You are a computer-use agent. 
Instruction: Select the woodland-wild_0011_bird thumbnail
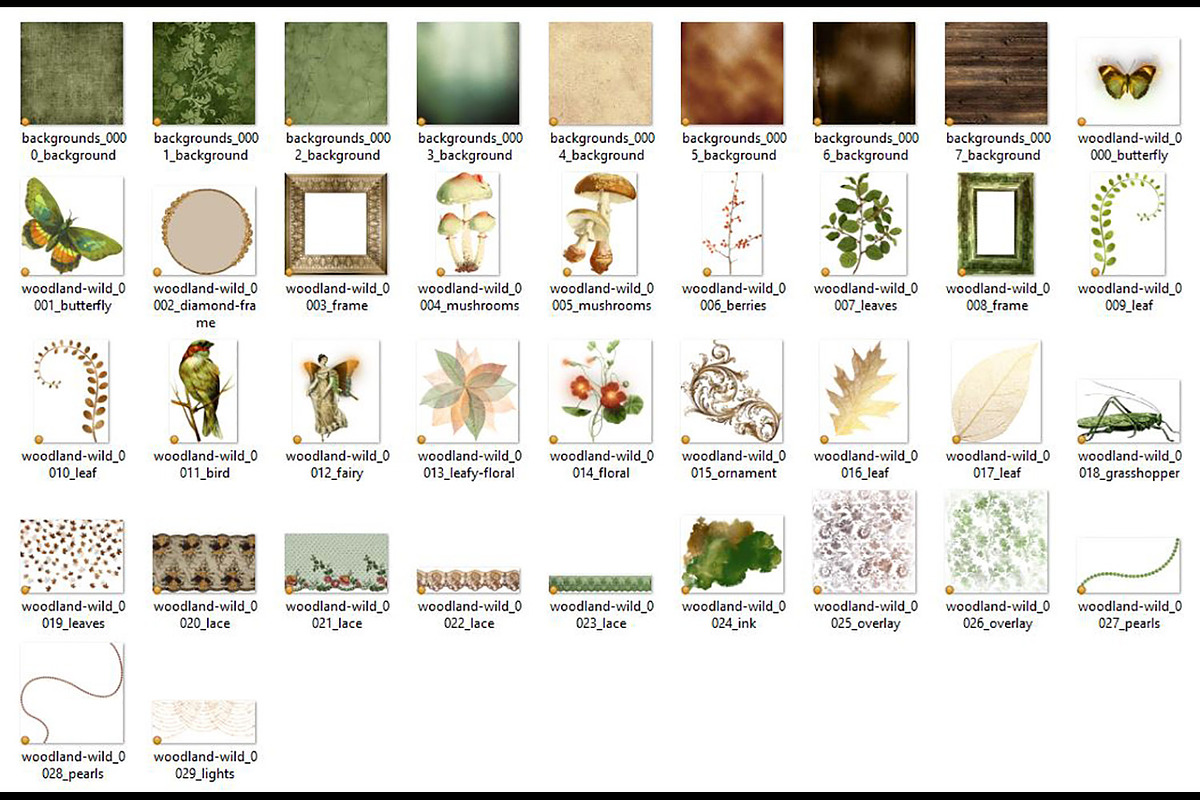204,390
